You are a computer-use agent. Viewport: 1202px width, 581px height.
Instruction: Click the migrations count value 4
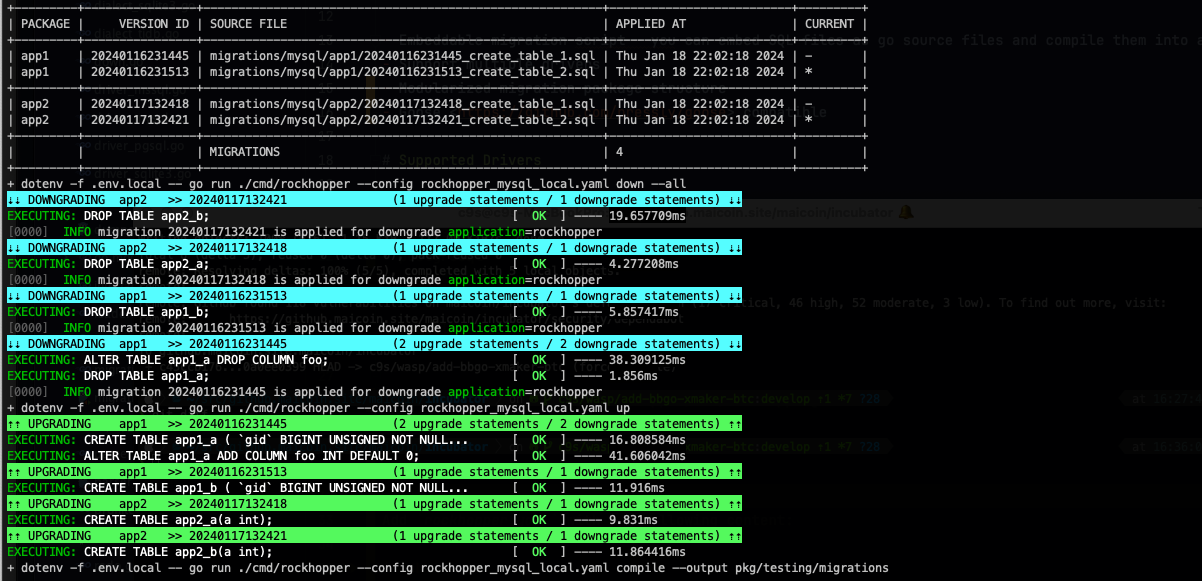(x=620, y=152)
